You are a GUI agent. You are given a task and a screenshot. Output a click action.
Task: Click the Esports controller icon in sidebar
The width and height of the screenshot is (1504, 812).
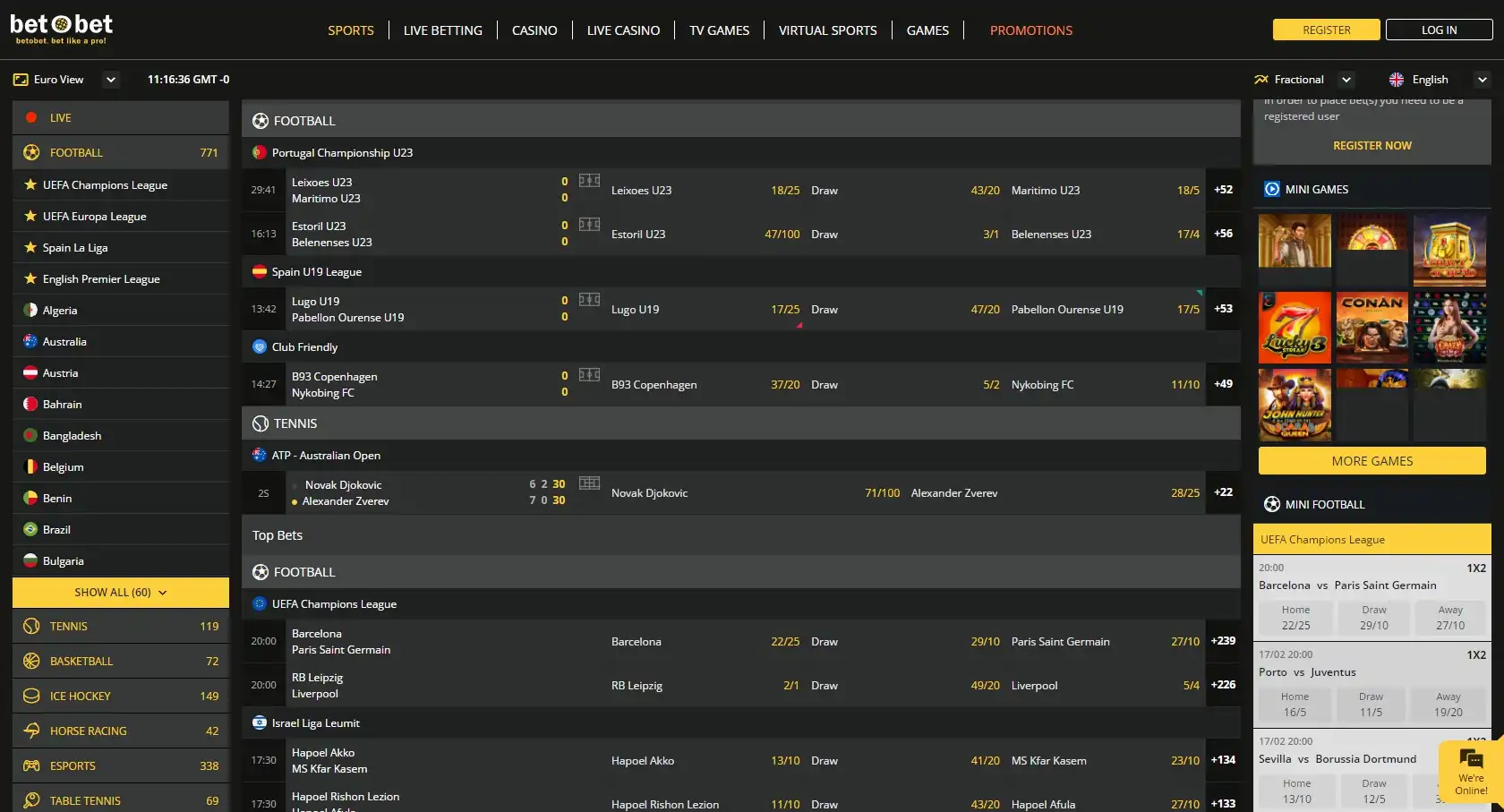(31, 765)
